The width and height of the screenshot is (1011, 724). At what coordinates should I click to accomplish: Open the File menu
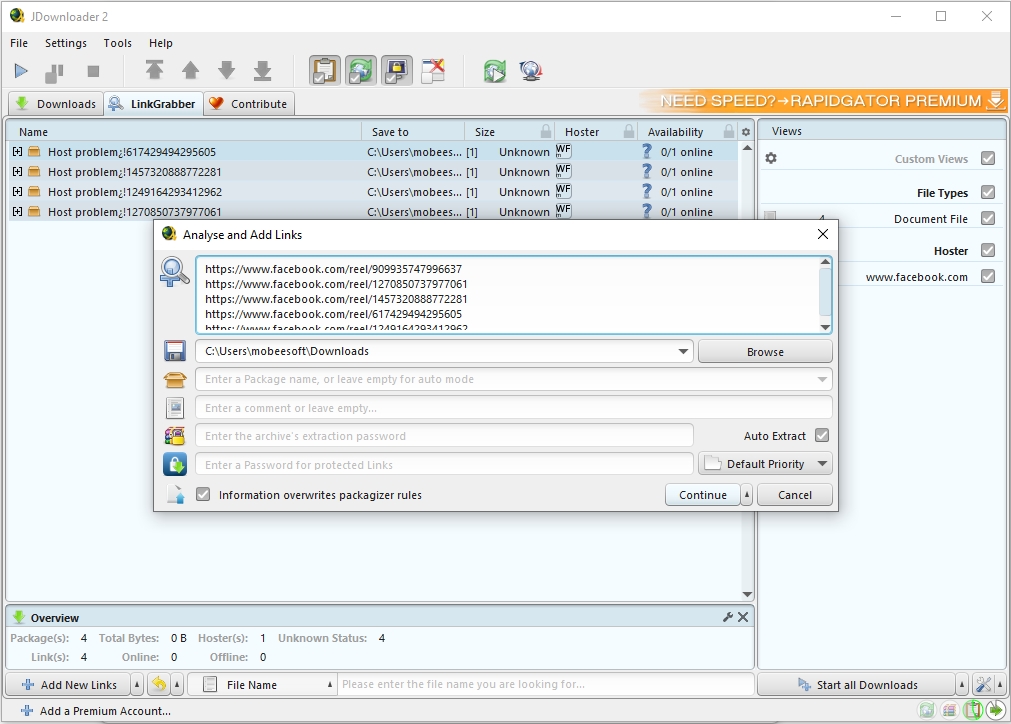(x=19, y=43)
